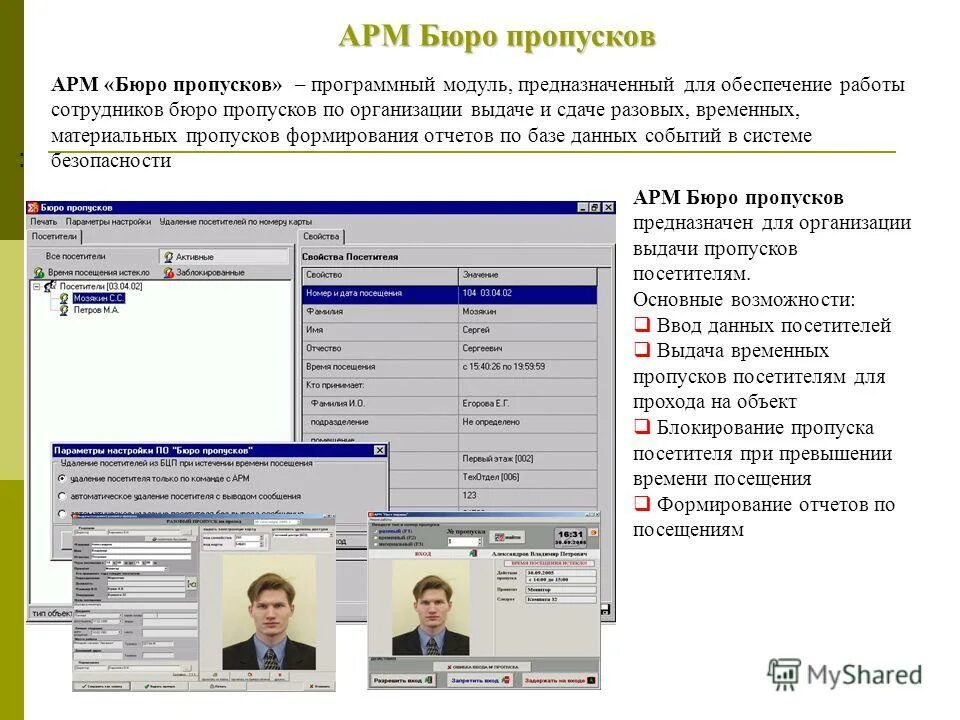The height and width of the screenshot is (720, 960).
Task: Click the green door icon beside ВХОД
Action: coord(472,553)
